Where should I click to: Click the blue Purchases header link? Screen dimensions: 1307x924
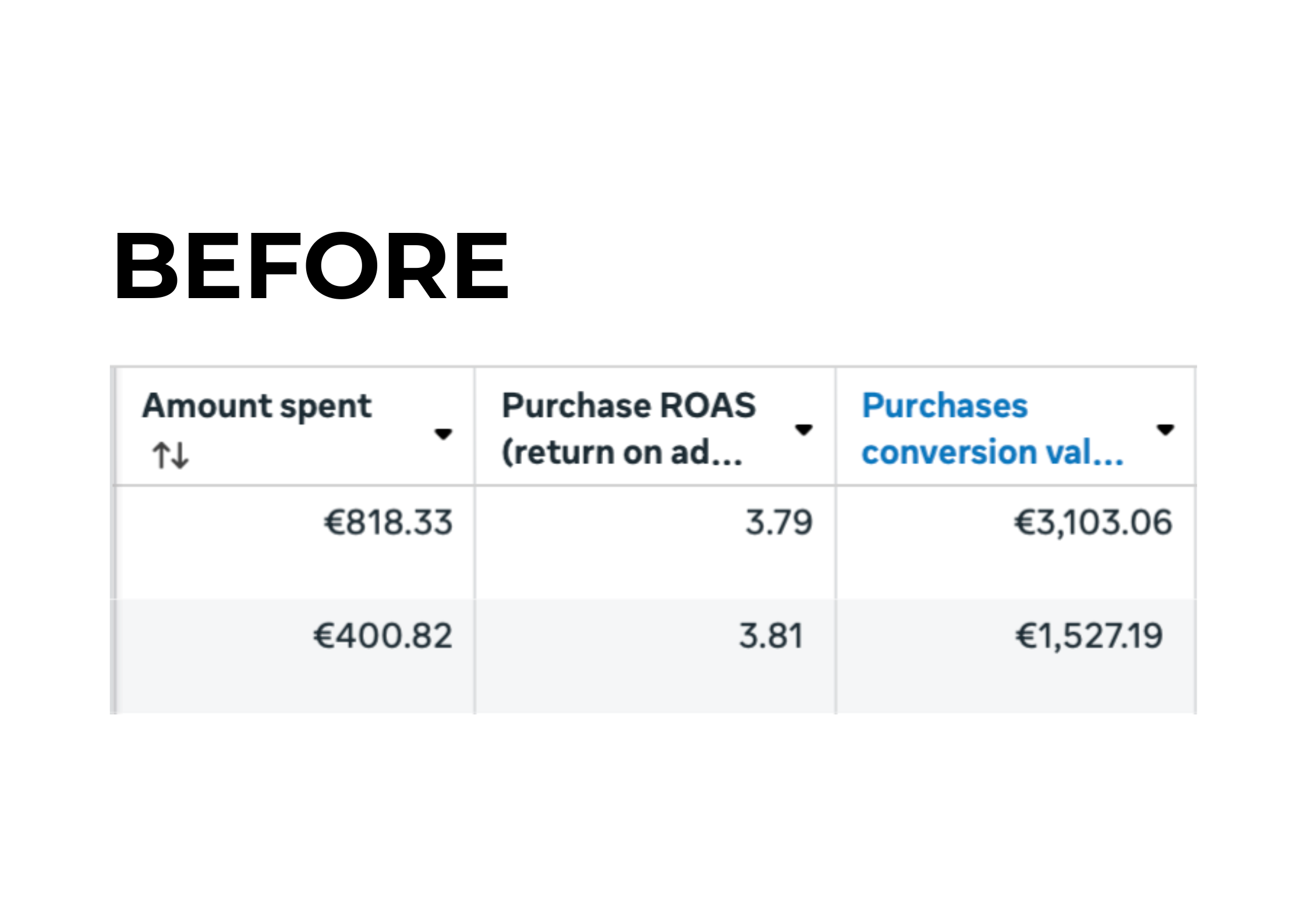pos(944,405)
